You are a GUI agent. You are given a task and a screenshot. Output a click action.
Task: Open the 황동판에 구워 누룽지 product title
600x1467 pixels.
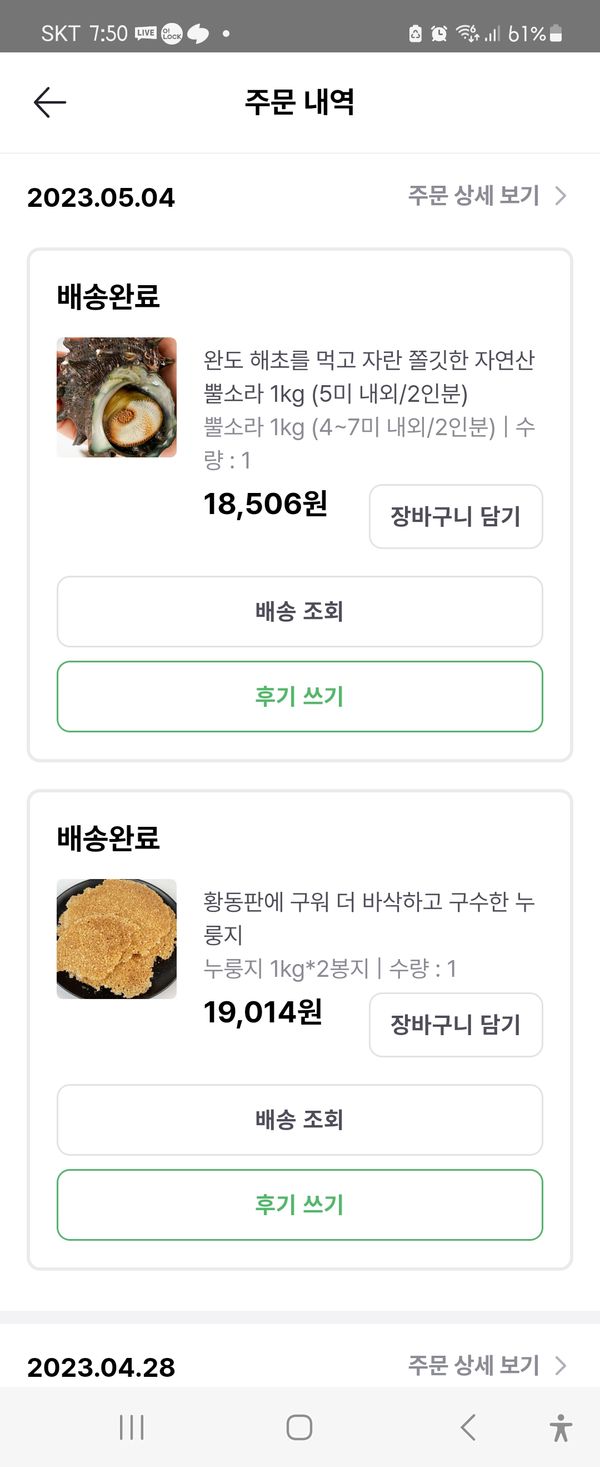[x=368, y=918]
